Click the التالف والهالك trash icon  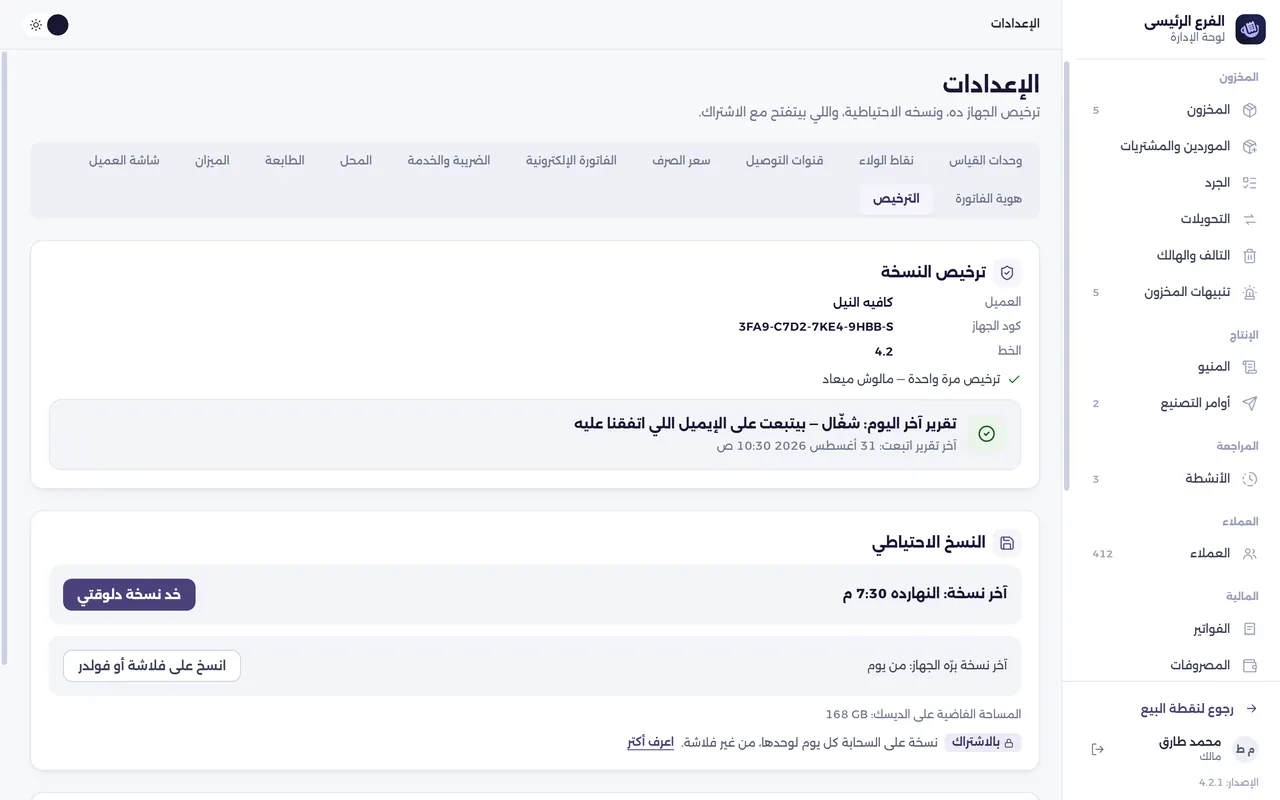1249,256
